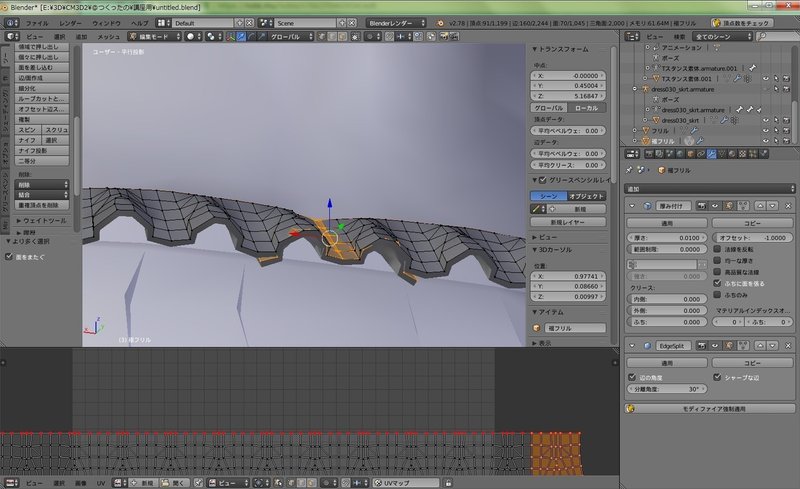Collapse the 厚み付け modifier panel
The image size is (800, 489).
click(632, 206)
